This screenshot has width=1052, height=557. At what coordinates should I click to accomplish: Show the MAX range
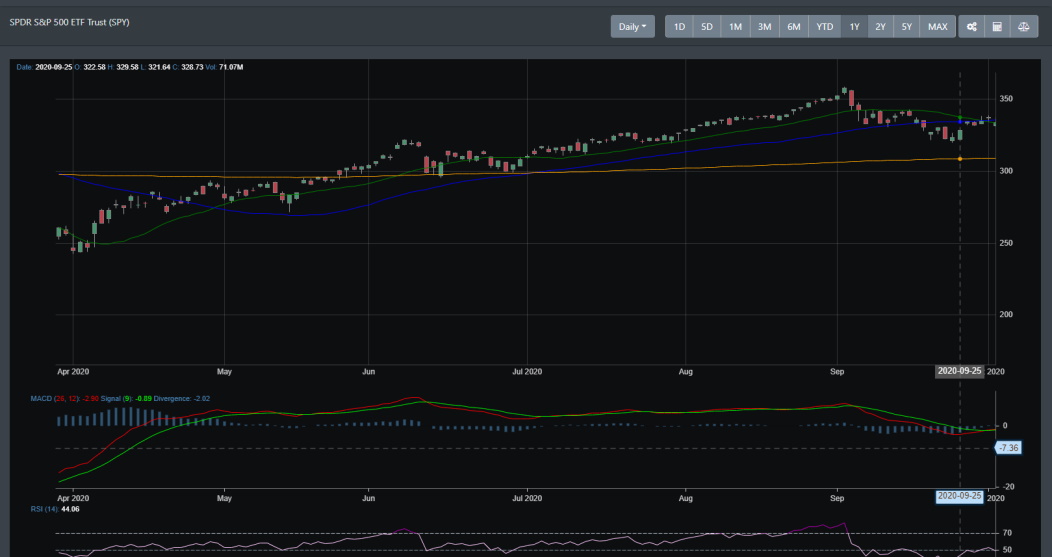937,27
